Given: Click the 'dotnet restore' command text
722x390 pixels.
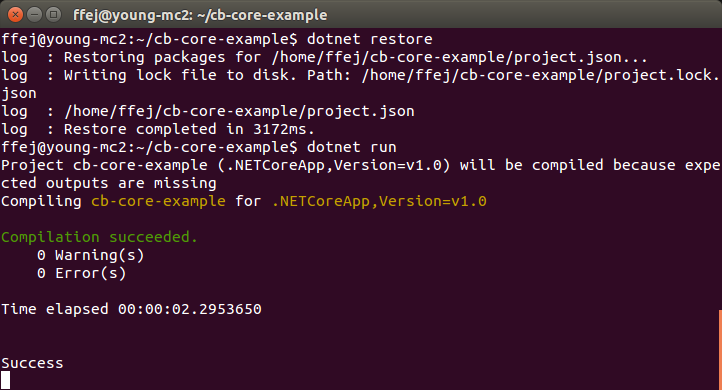Looking at the screenshot, I should click(x=369, y=39).
